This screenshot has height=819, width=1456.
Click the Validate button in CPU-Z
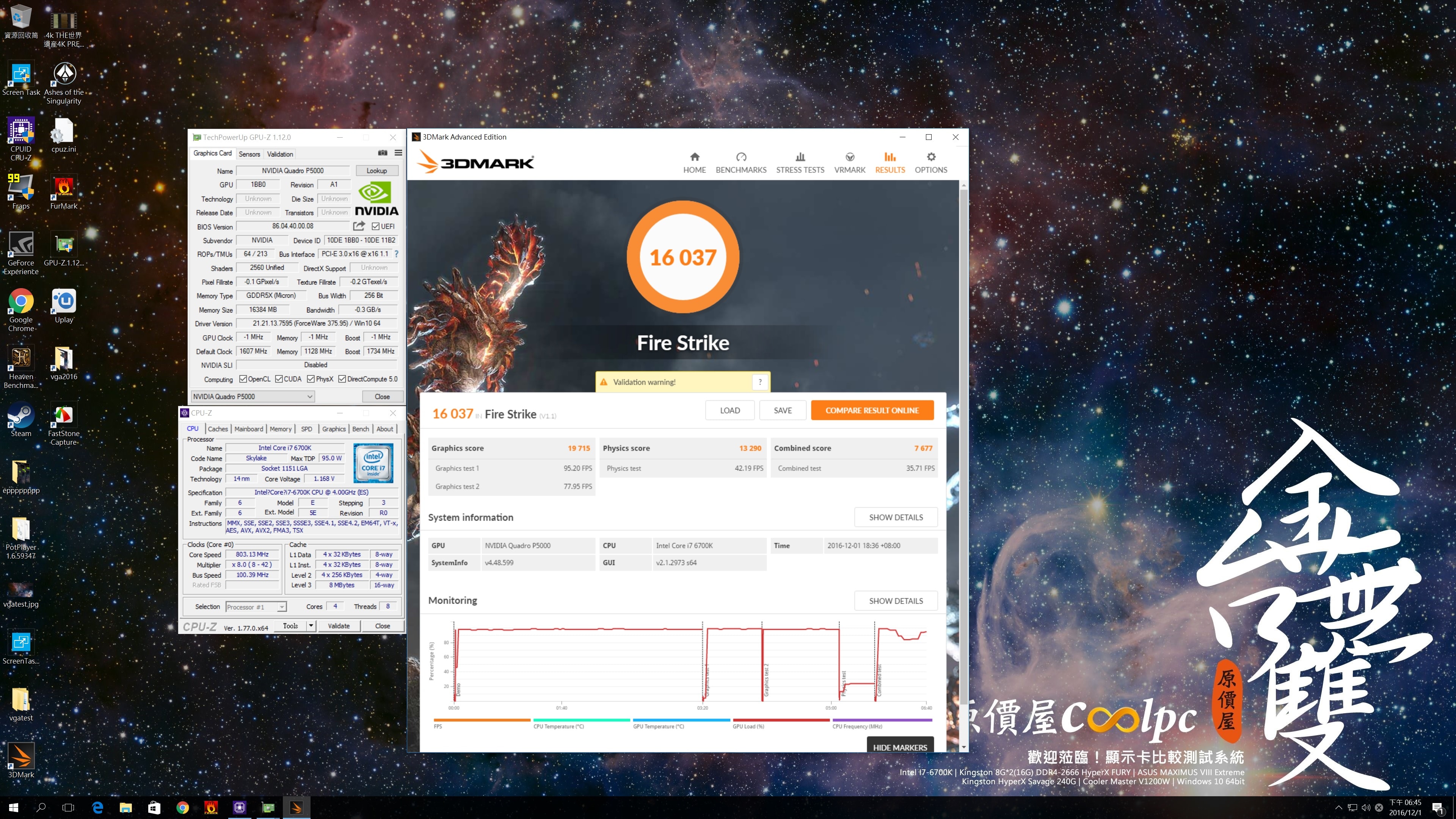339,626
